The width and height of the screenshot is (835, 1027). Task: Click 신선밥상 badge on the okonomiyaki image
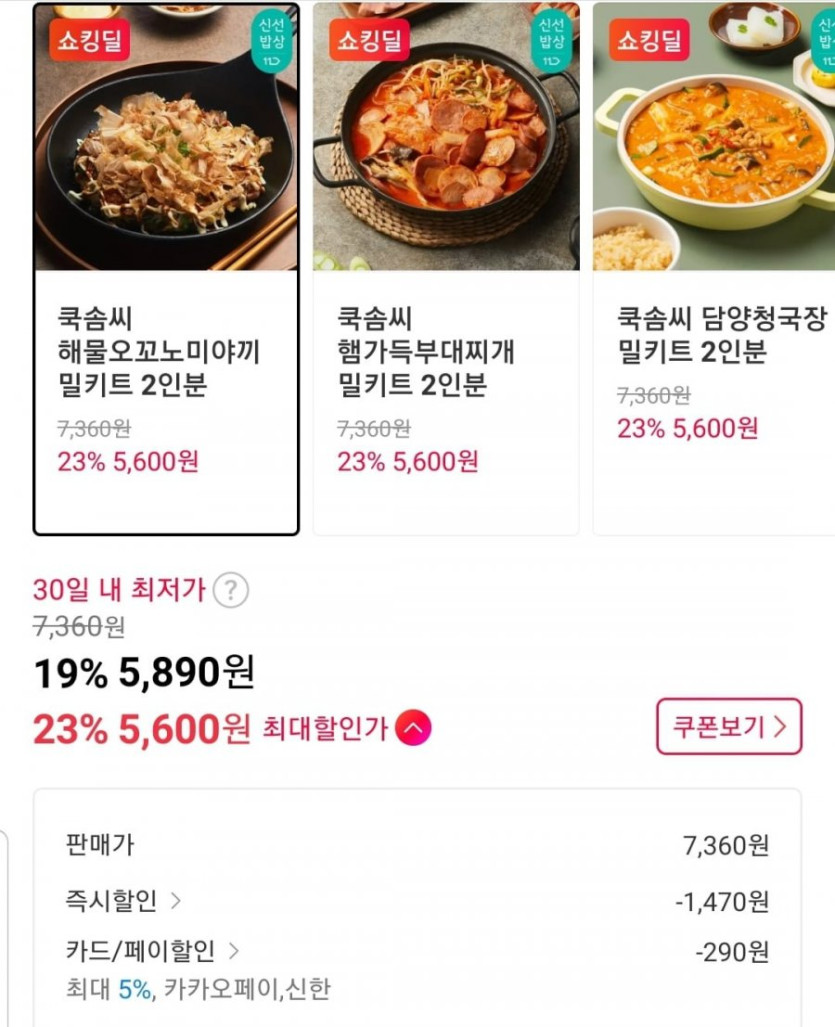click(x=271, y=41)
